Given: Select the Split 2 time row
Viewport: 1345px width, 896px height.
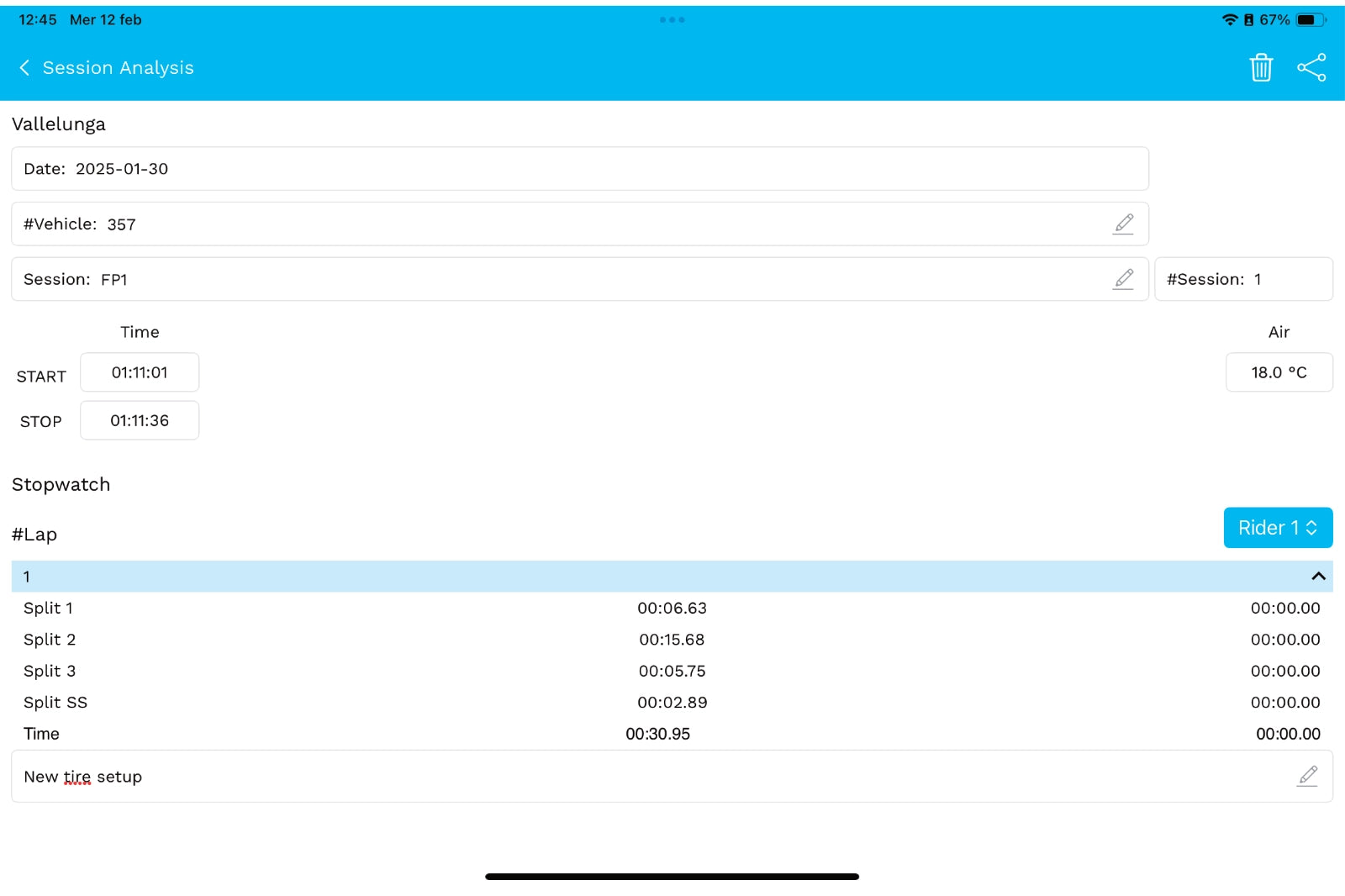Looking at the screenshot, I should click(x=672, y=640).
